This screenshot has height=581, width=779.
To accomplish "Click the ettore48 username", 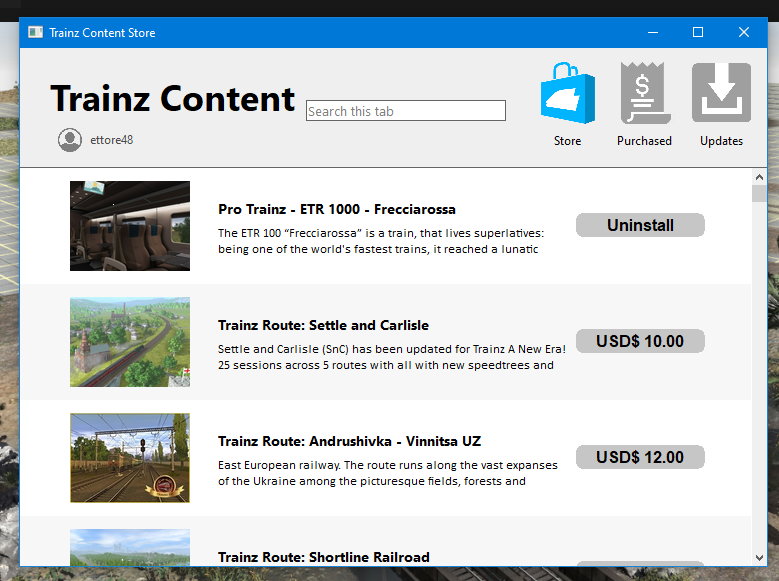I will pos(112,140).
